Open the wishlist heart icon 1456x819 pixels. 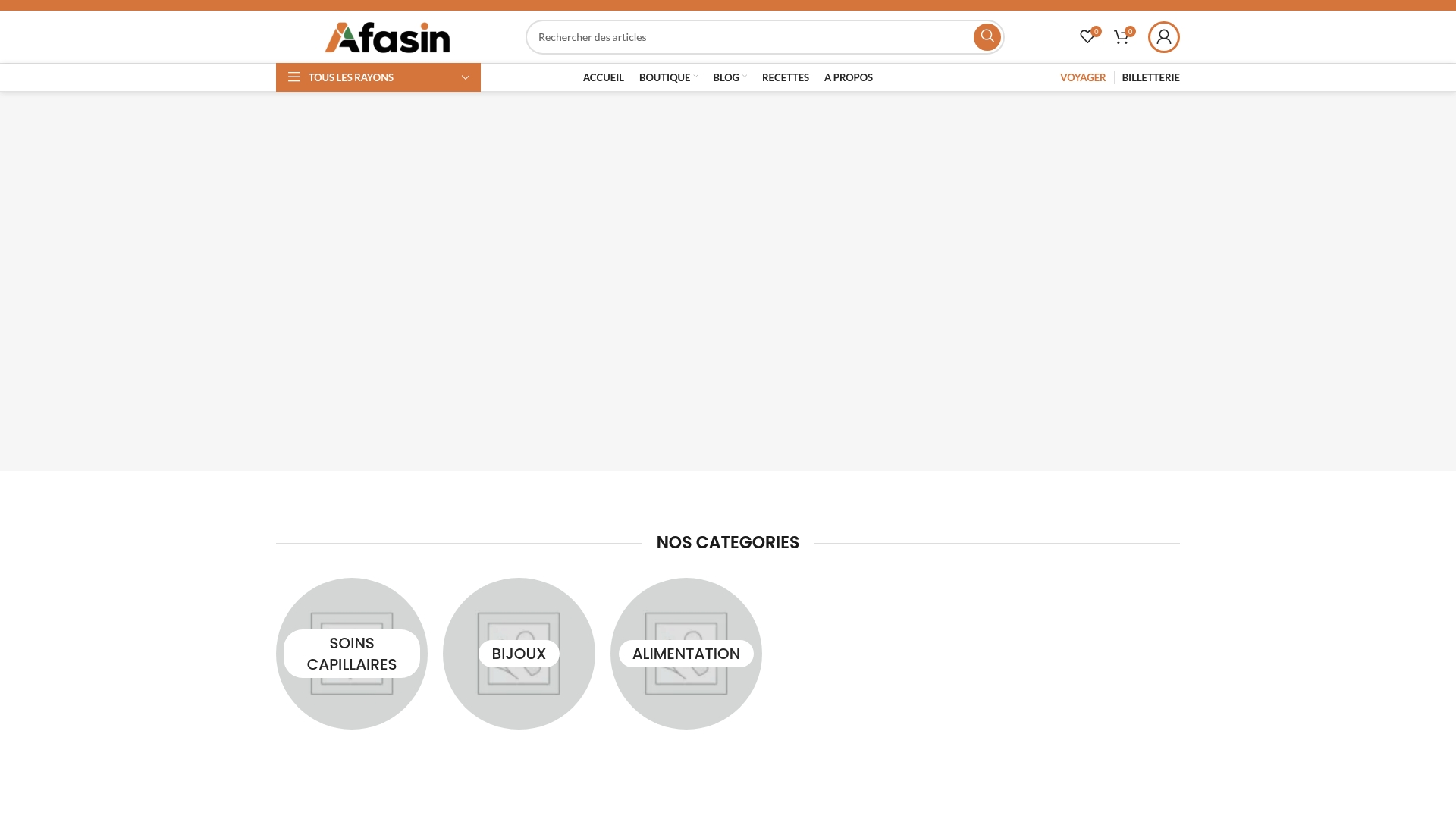click(1087, 36)
